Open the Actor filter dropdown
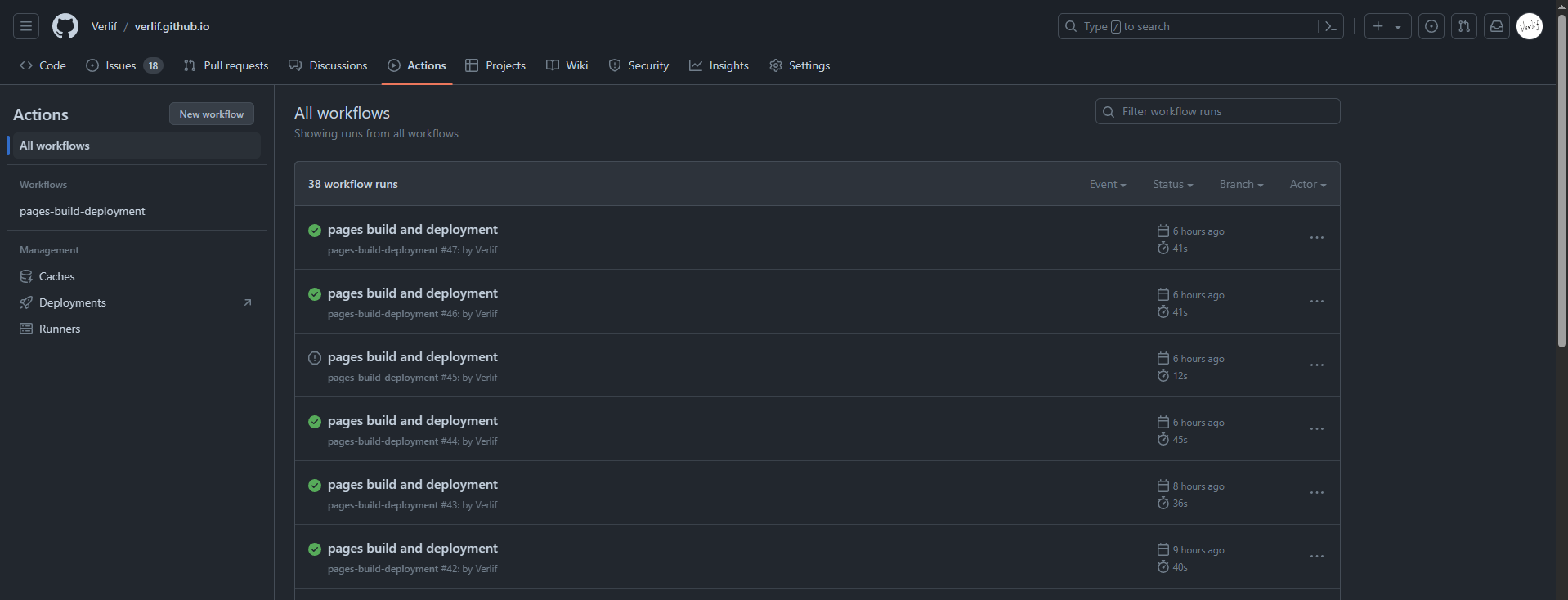 coord(1307,185)
